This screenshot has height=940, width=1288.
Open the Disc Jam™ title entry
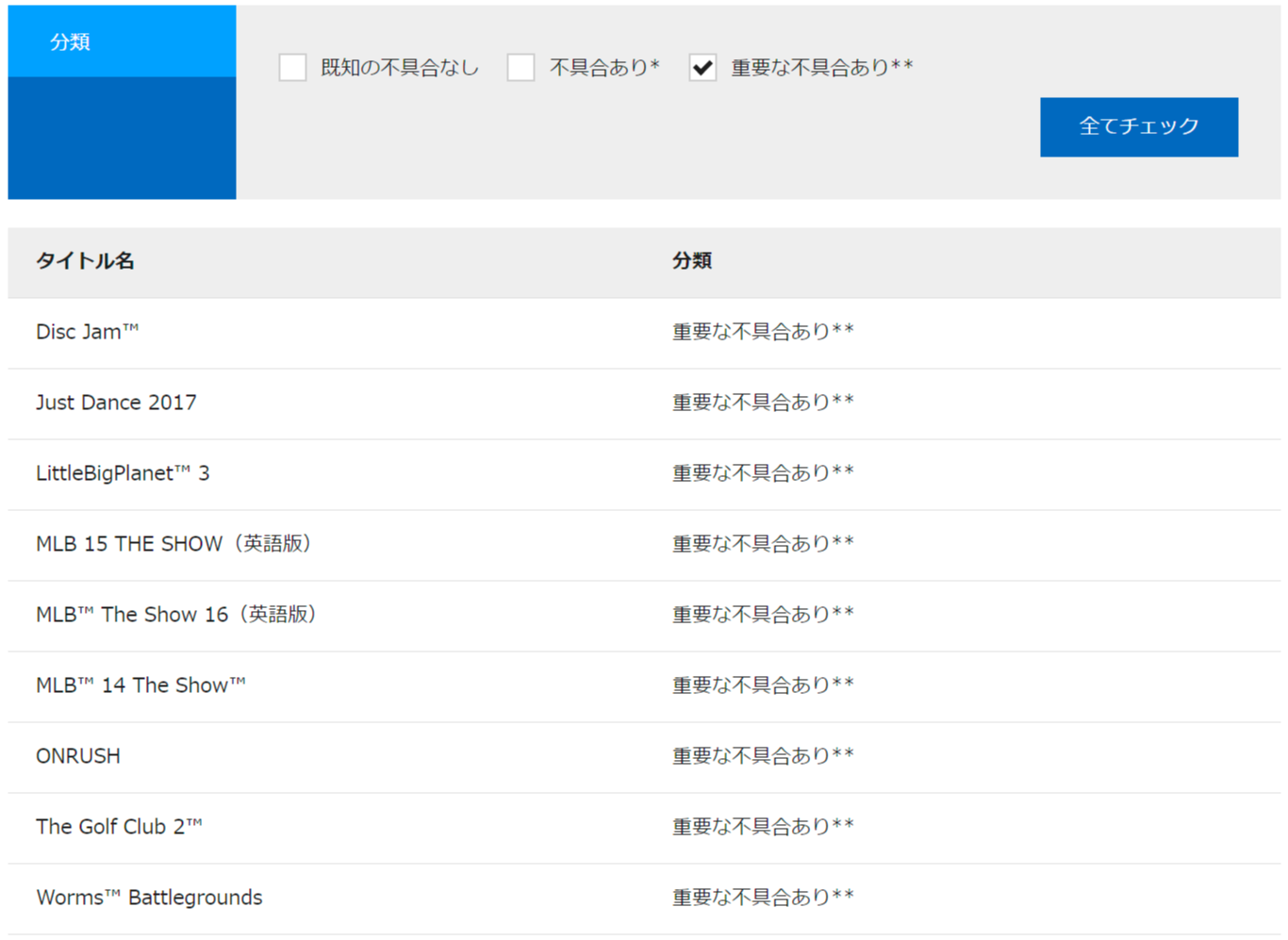(88, 331)
